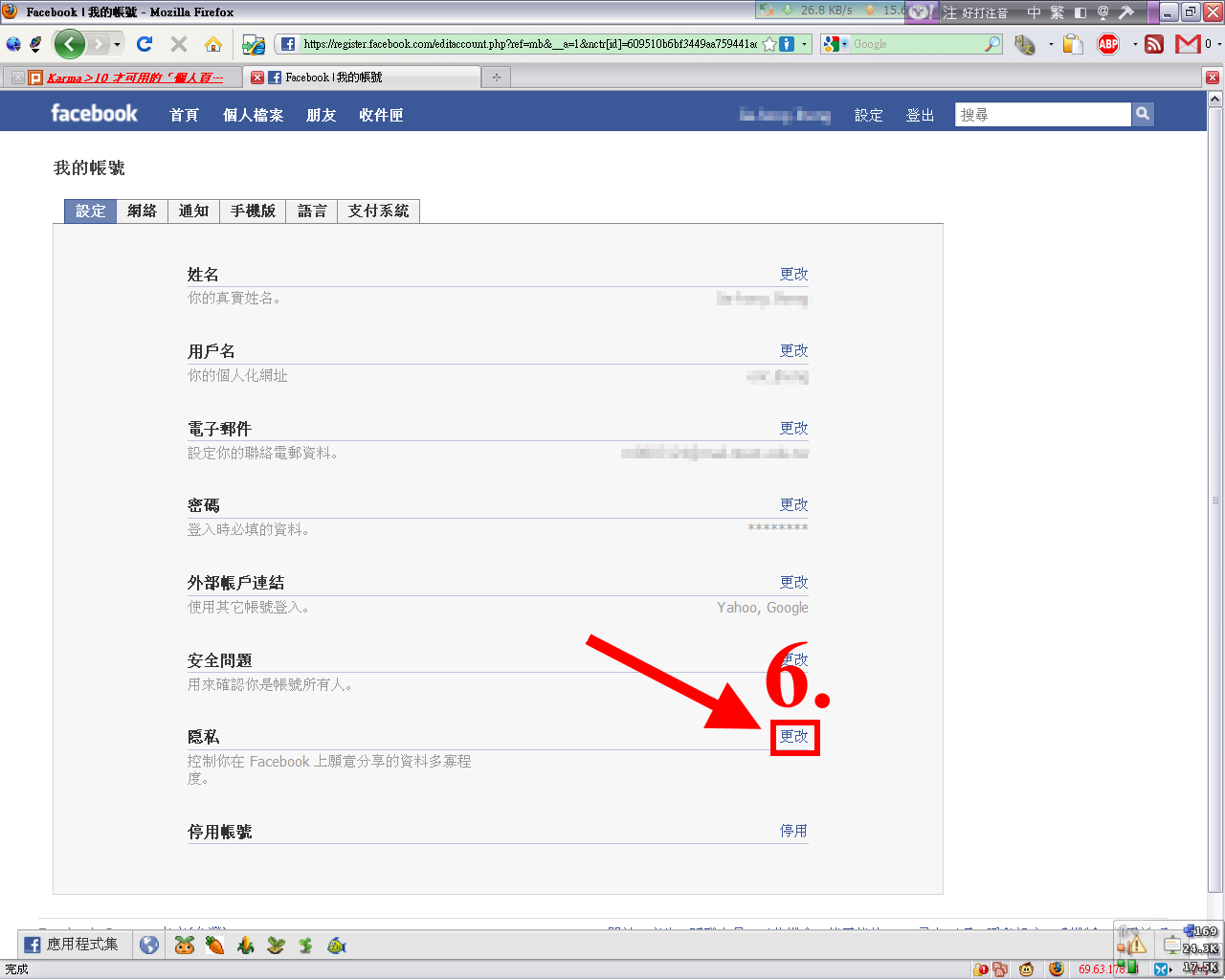Click the Facebook 搜尋 search field
The image size is (1225, 980).
click(x=1042, y=115)
